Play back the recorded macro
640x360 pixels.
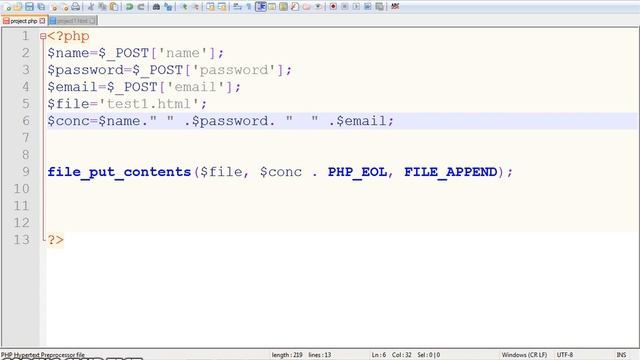click(x=356, y=7)
